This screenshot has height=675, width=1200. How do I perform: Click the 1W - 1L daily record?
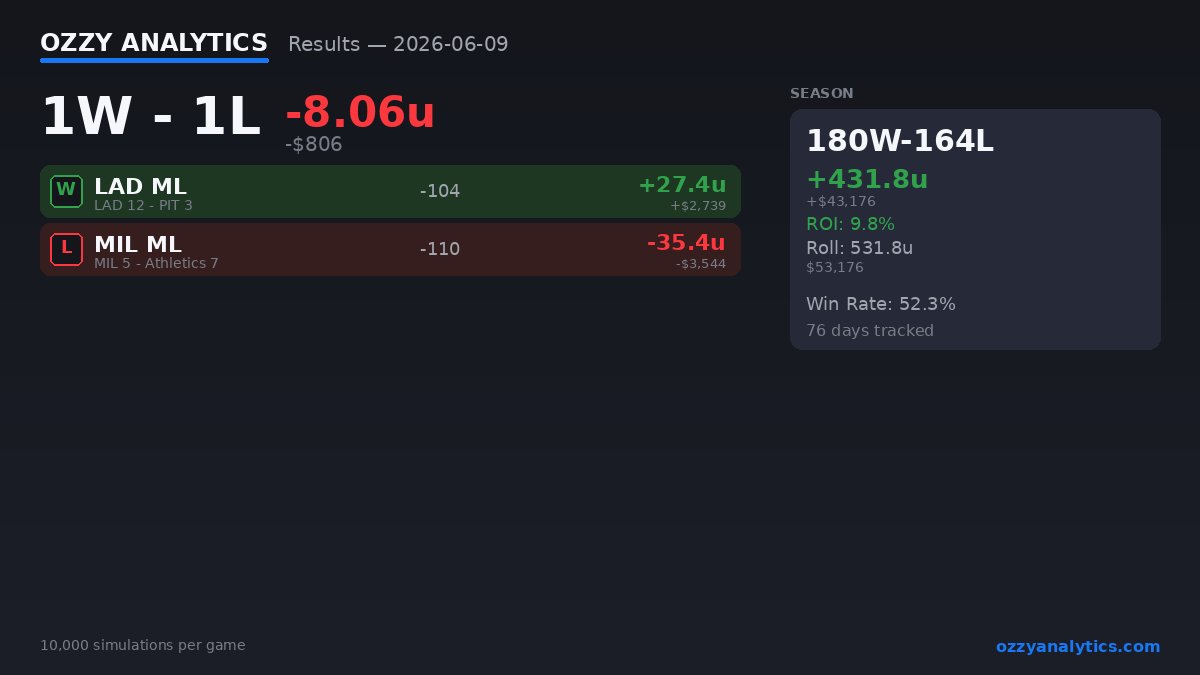(x=150, y=117)
